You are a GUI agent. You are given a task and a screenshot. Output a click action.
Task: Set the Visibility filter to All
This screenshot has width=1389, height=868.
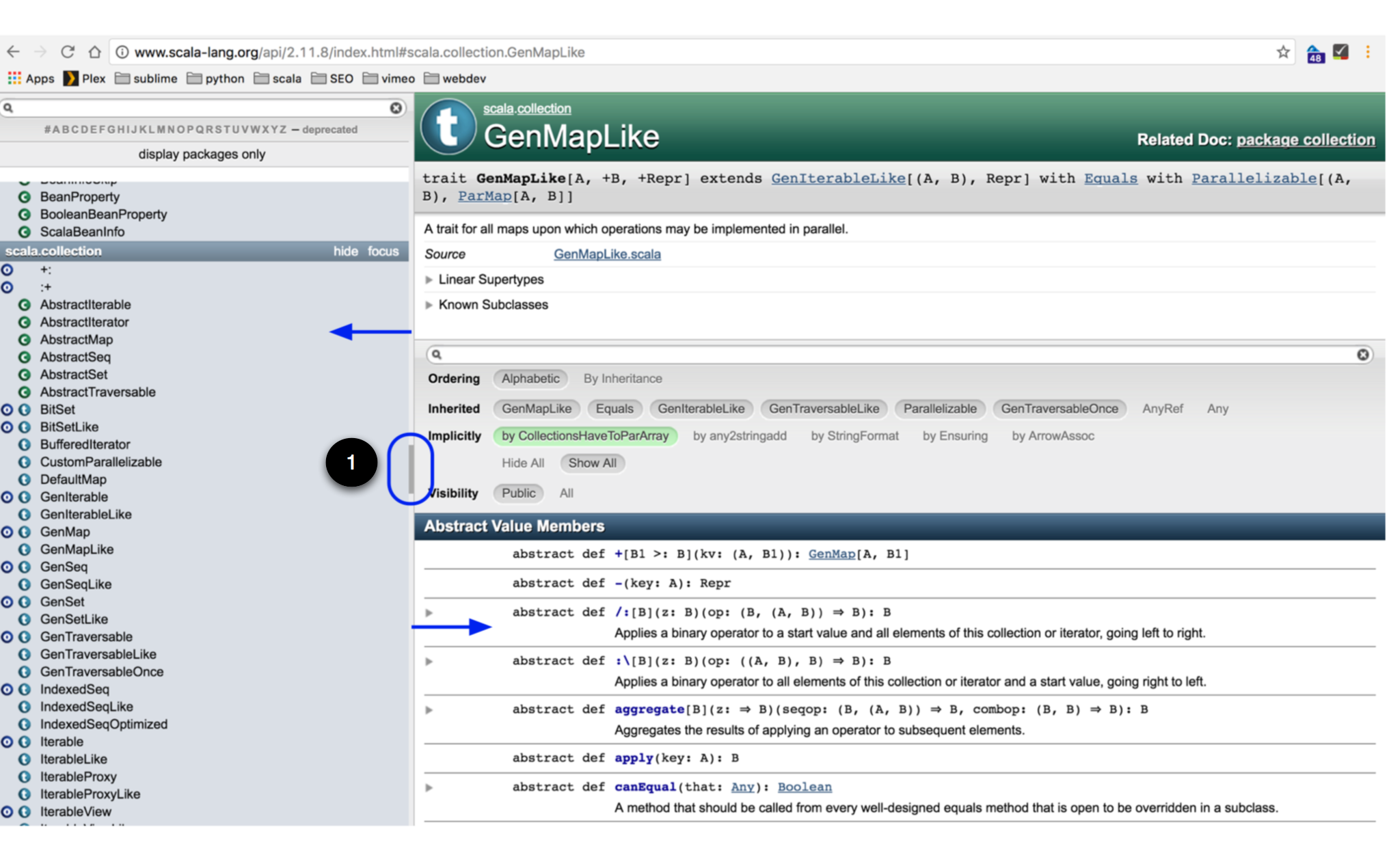tap(566, 493)
